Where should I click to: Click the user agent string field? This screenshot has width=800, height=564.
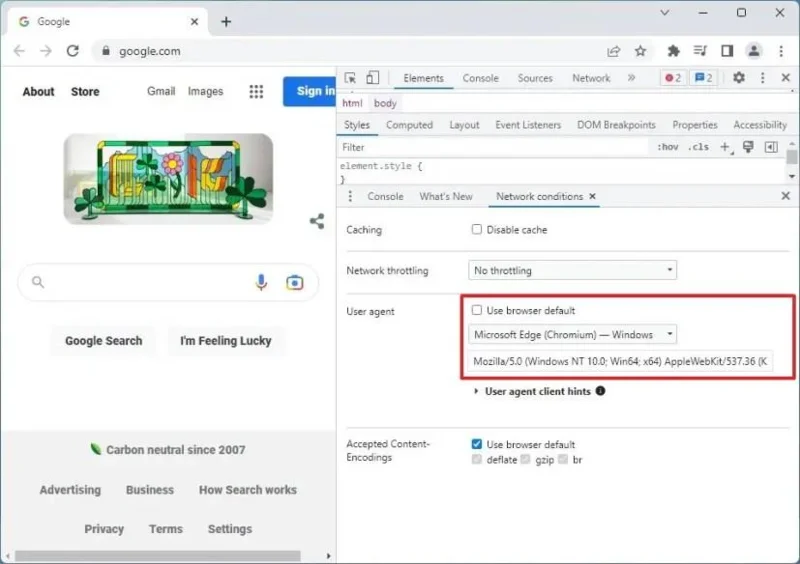pyautogui.click(x=620, y=361)
